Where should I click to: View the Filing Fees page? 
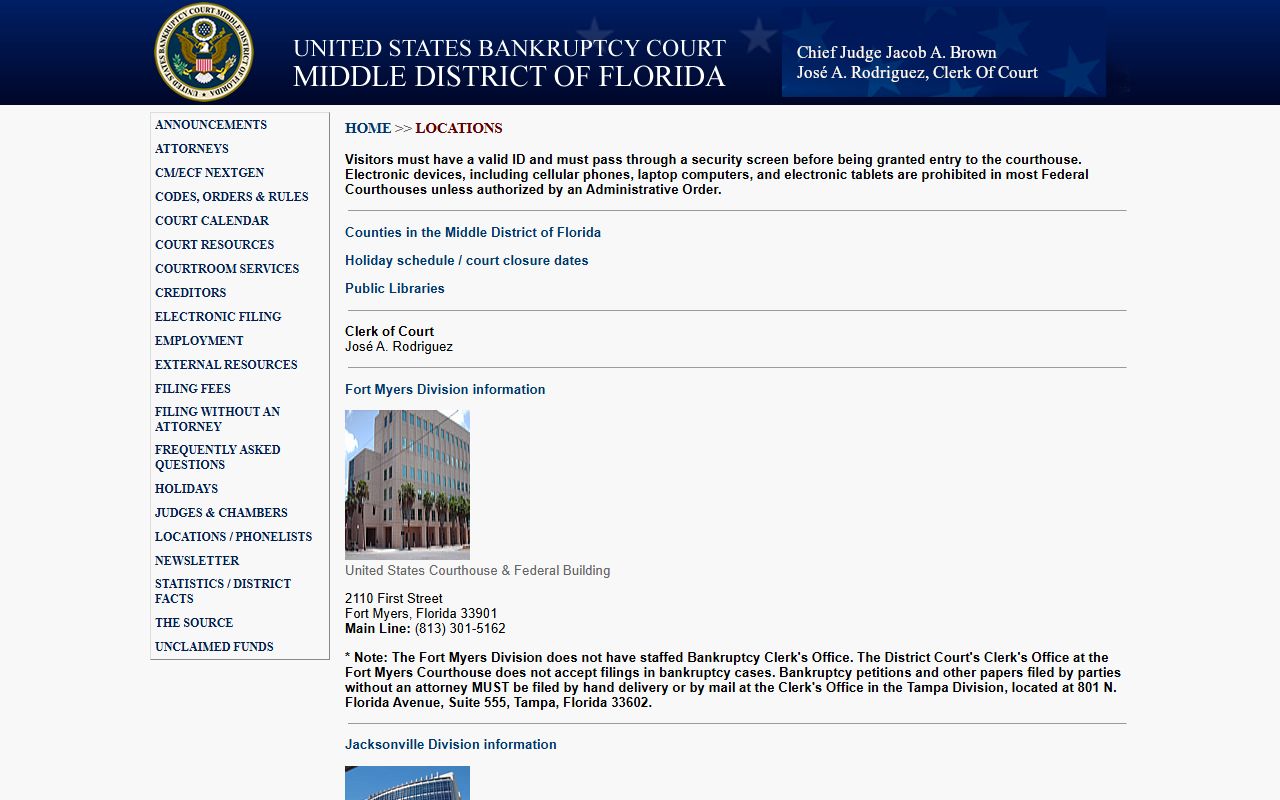coord(193,389)
